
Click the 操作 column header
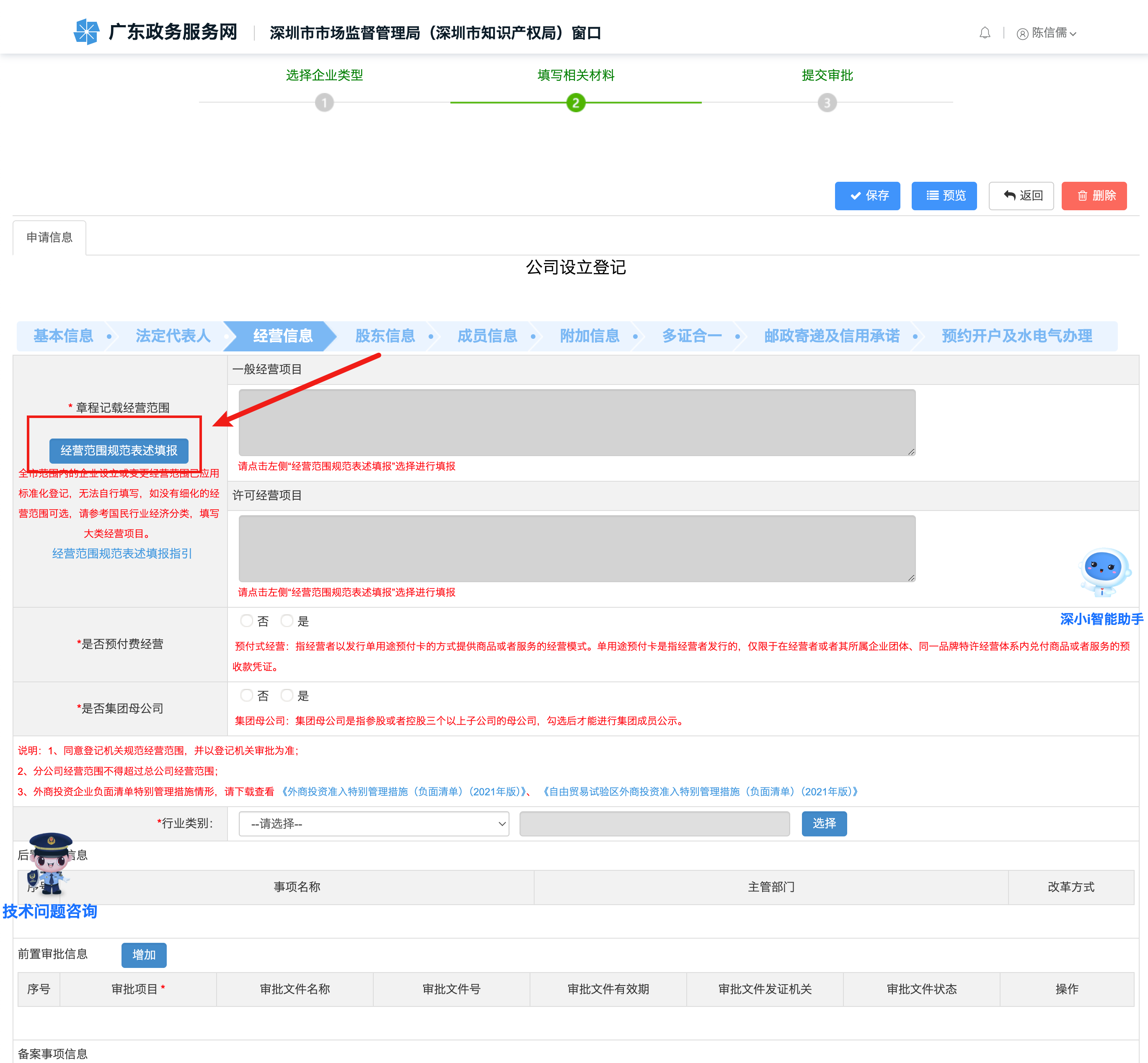[1067, 989]
